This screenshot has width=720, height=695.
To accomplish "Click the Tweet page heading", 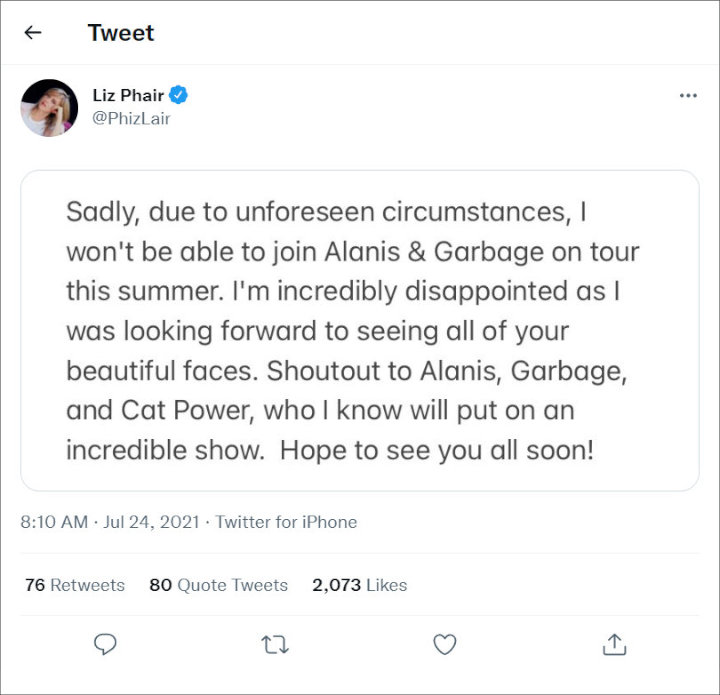I will point(121,32).
